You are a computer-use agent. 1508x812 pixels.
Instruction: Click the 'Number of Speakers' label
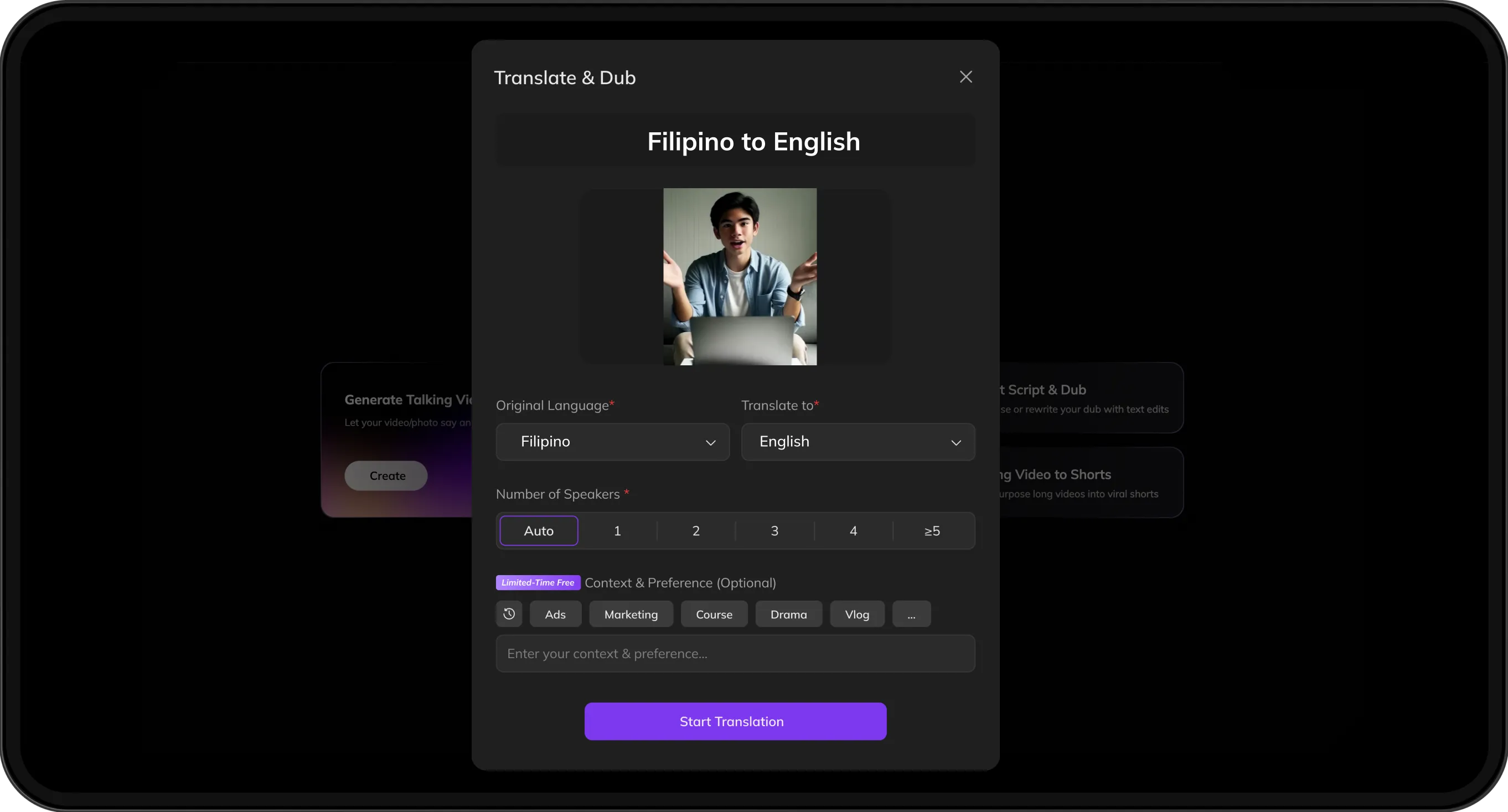pos(557,494)
